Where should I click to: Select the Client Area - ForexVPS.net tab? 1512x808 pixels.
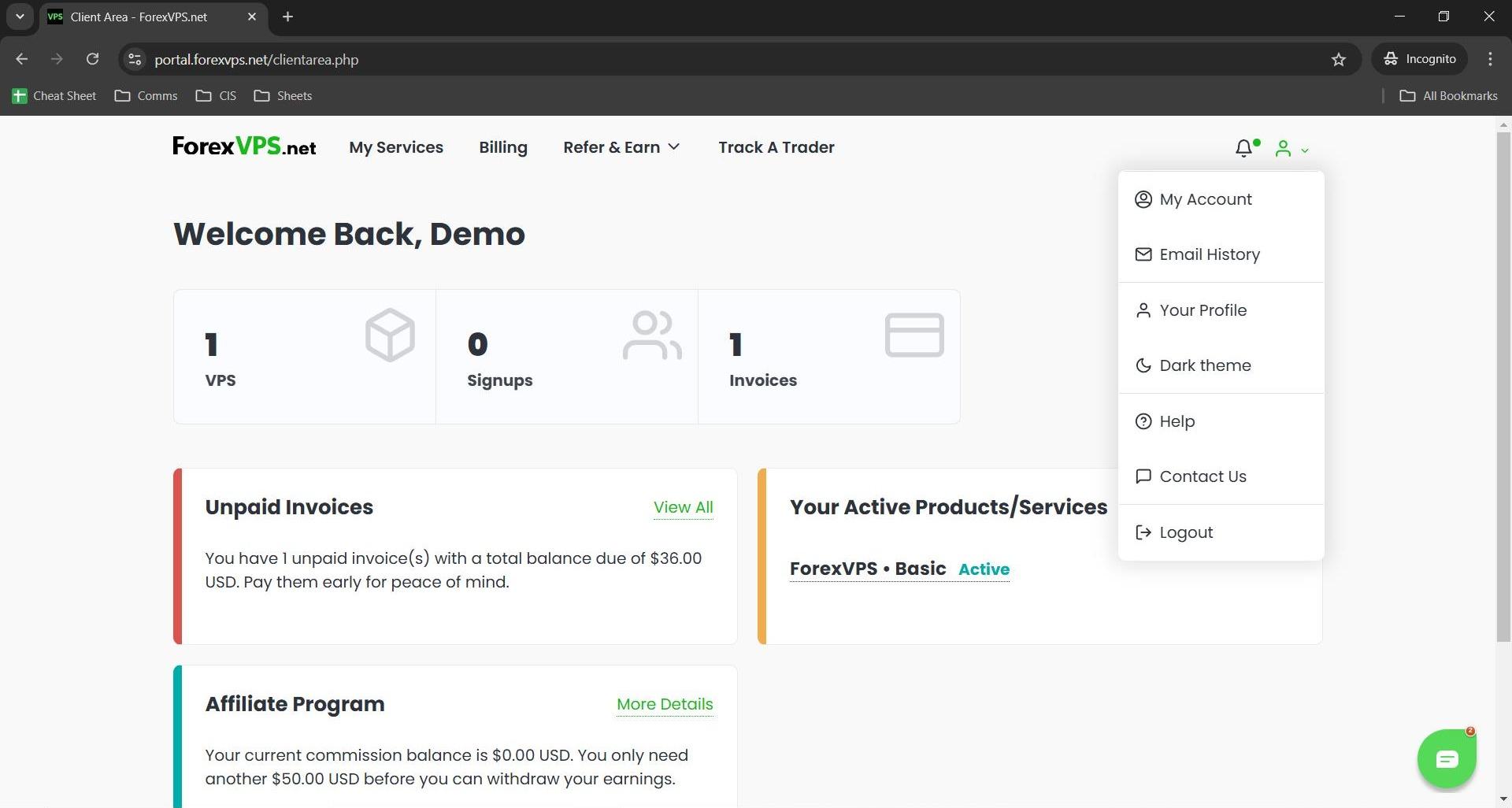pos(152,17)
